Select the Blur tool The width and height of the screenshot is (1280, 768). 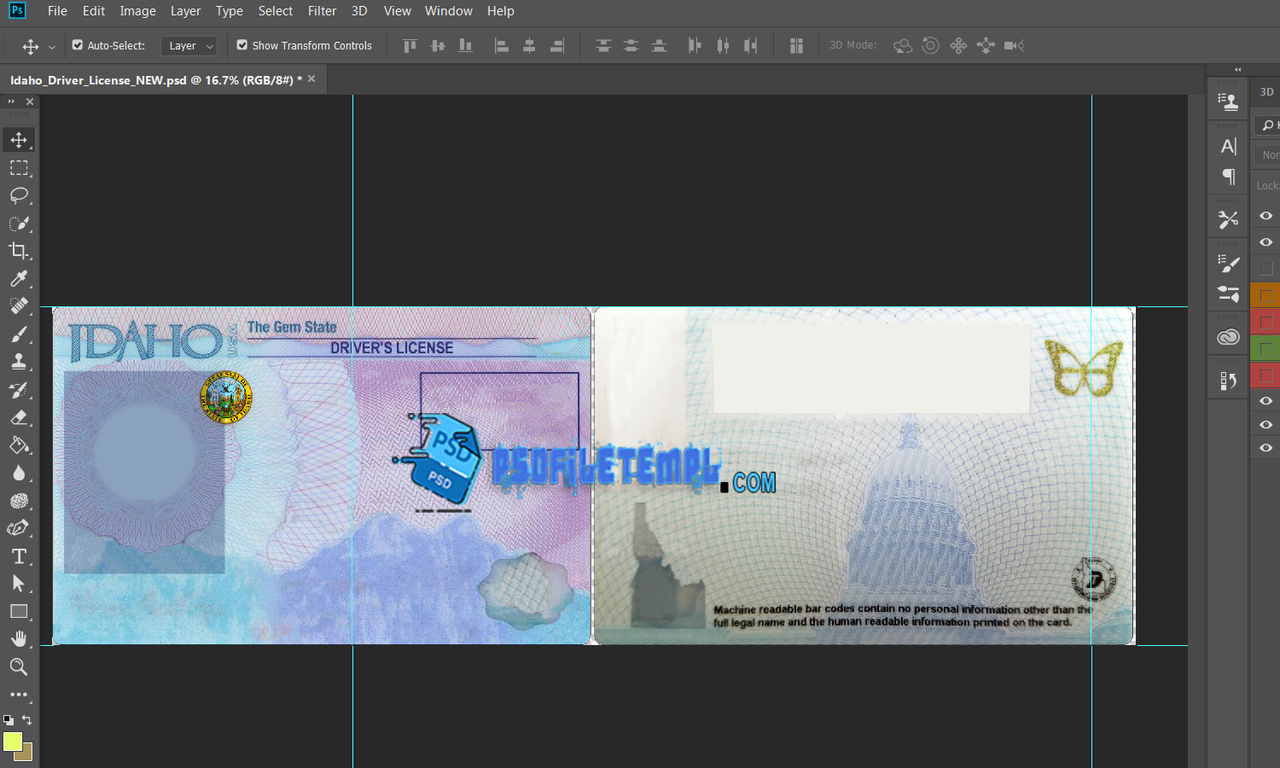tap(19, 473)
